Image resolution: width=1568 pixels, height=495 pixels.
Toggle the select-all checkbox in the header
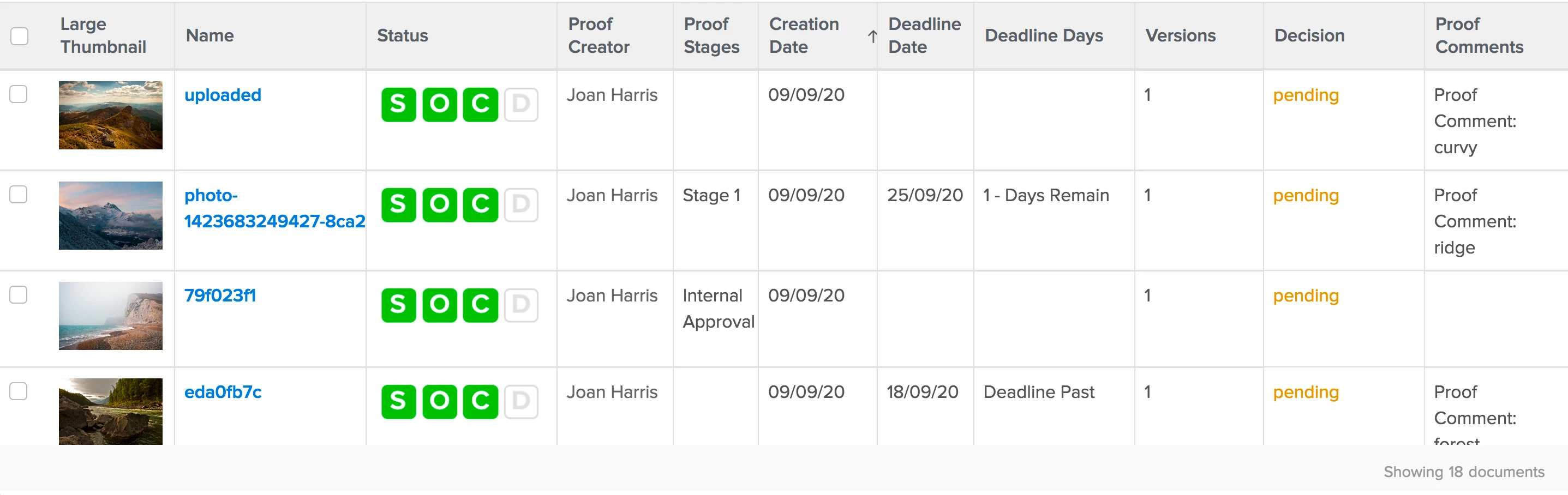20,36
